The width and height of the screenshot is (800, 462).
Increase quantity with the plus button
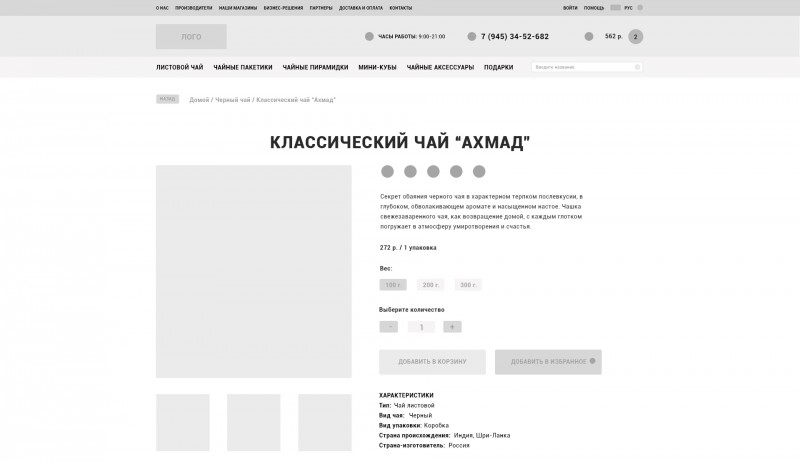tap(452, 327)
